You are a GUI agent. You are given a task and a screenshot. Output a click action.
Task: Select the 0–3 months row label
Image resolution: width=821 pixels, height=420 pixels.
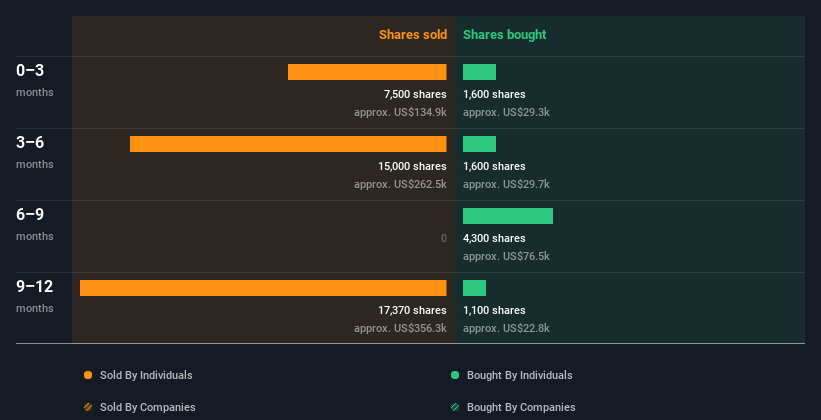35,80
